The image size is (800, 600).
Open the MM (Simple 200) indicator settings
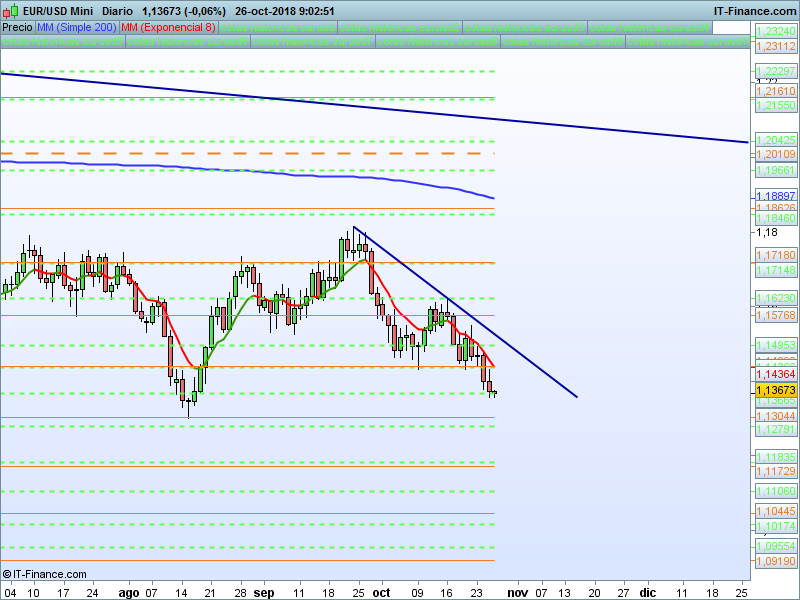[x=77, y=27]
